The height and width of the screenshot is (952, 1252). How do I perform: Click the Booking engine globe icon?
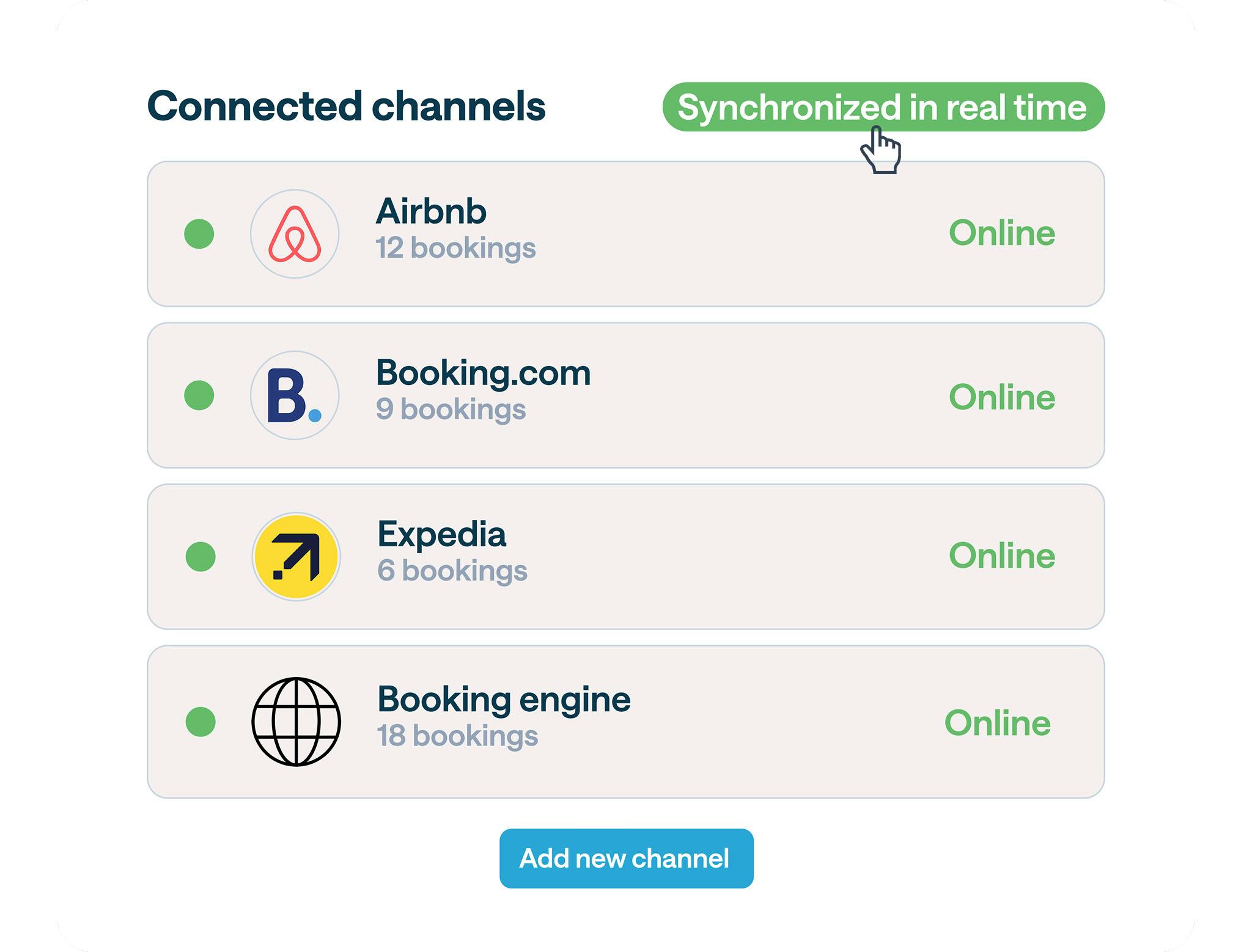296,722
